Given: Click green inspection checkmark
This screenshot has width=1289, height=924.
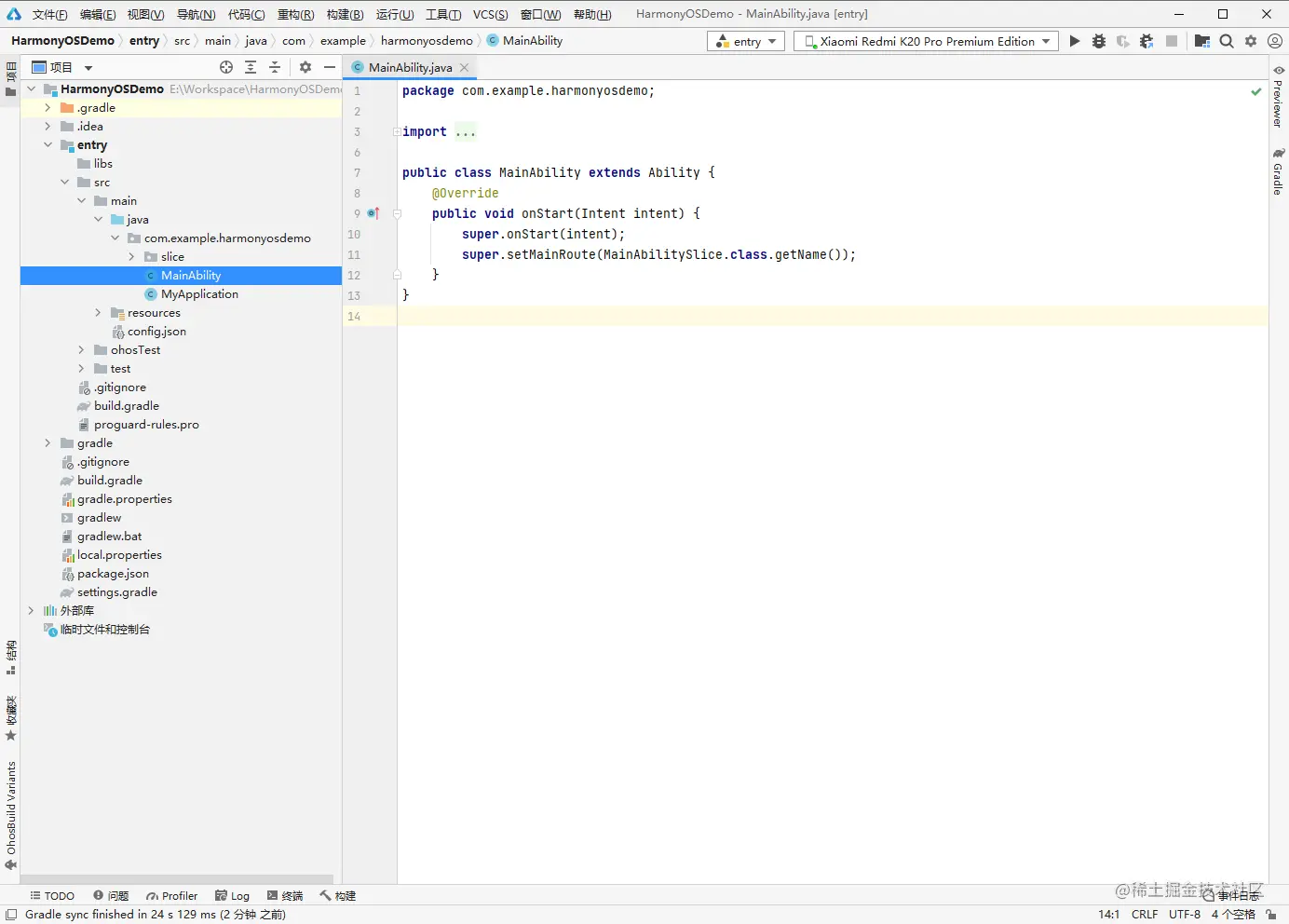Looking at the screenshot, I should point(1256,91).
